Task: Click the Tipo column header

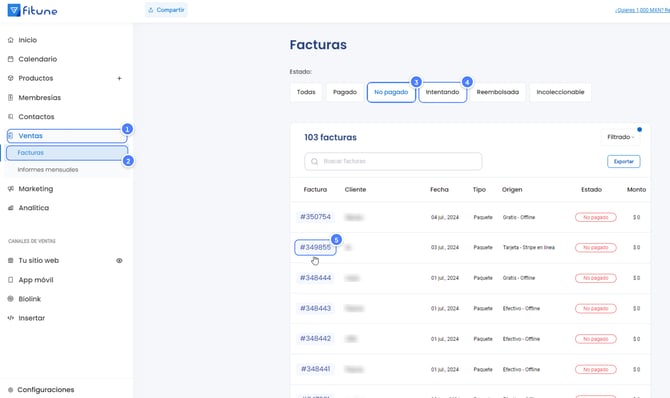Action: click(479, 189)
